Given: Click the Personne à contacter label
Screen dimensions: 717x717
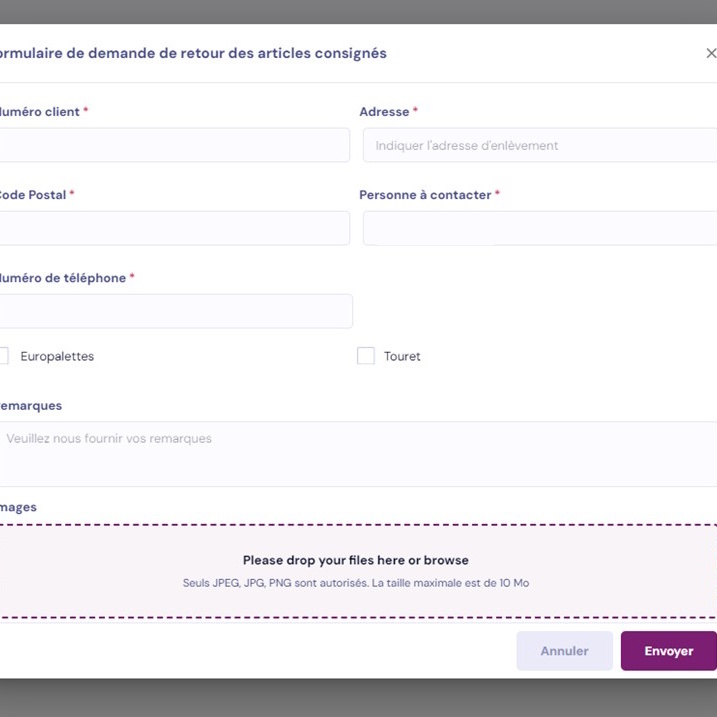Looking at the screenshot, I should tap(425, 195).
